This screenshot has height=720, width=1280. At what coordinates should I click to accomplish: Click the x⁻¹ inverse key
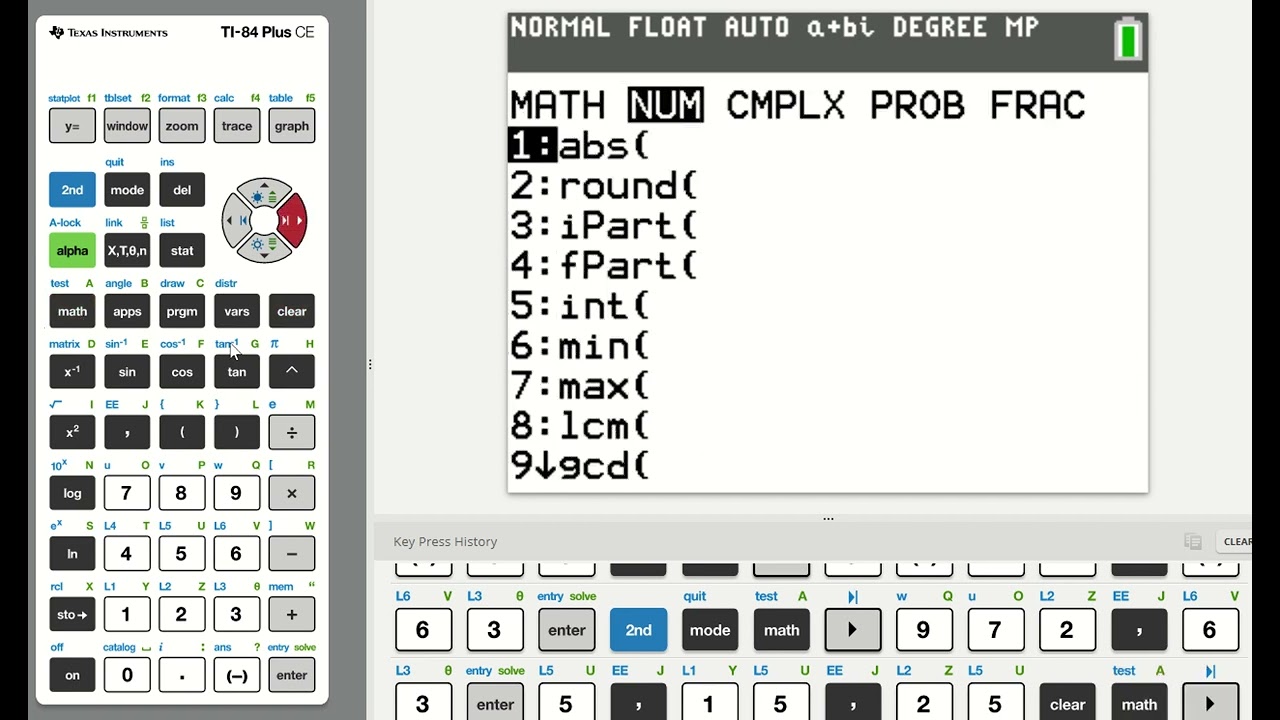point(72,372)
